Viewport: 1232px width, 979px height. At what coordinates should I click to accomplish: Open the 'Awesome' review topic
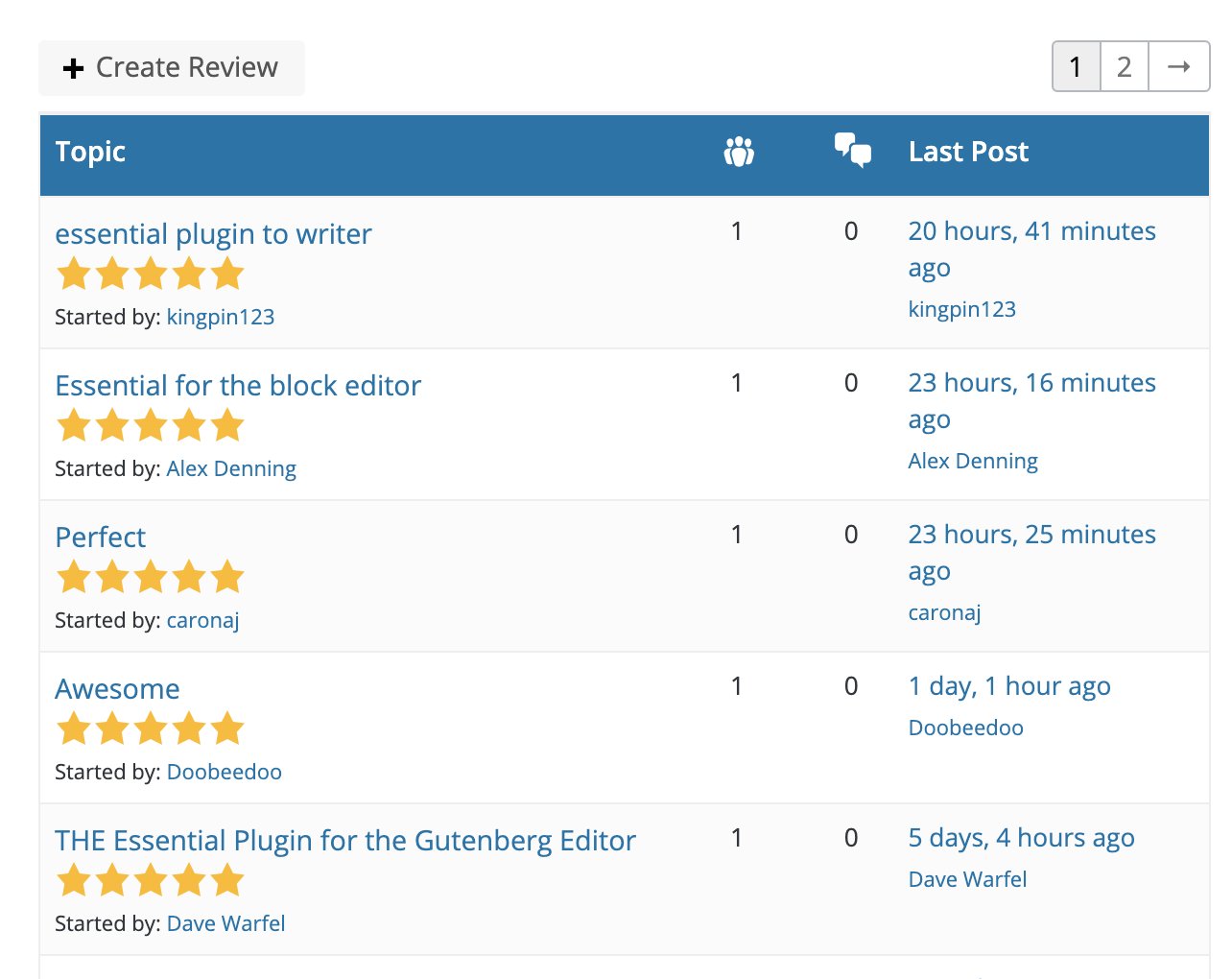coord(117,689)
